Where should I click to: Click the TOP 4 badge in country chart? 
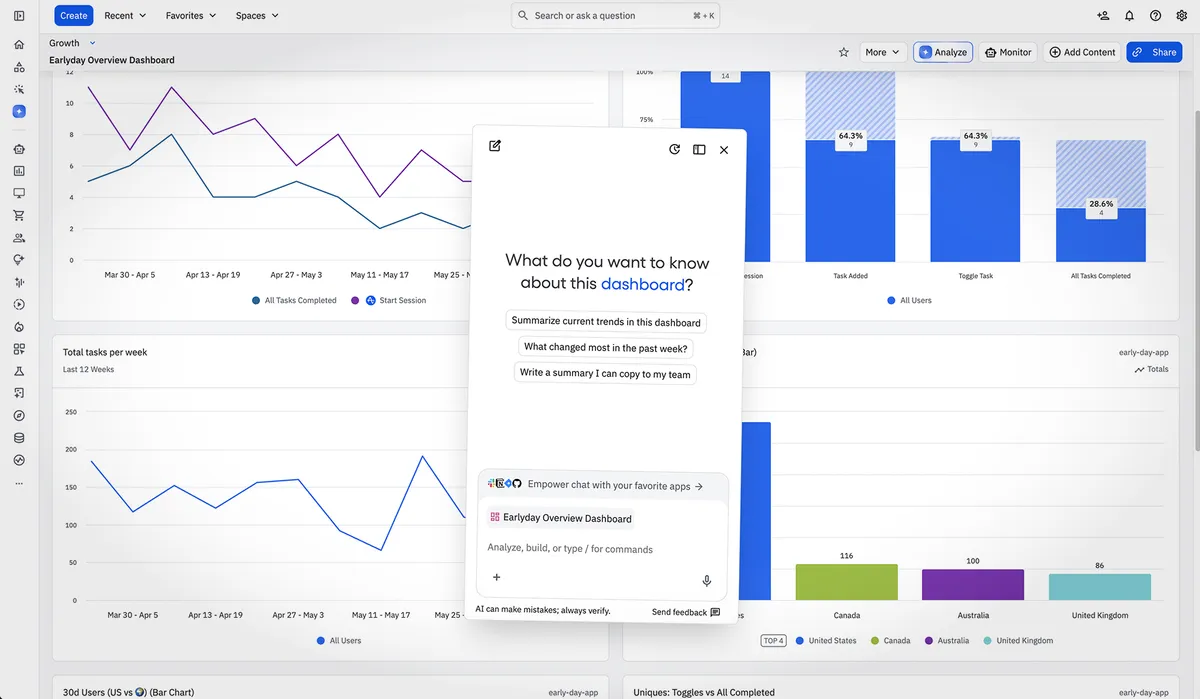pyautogui.click(x=774, y=640)
